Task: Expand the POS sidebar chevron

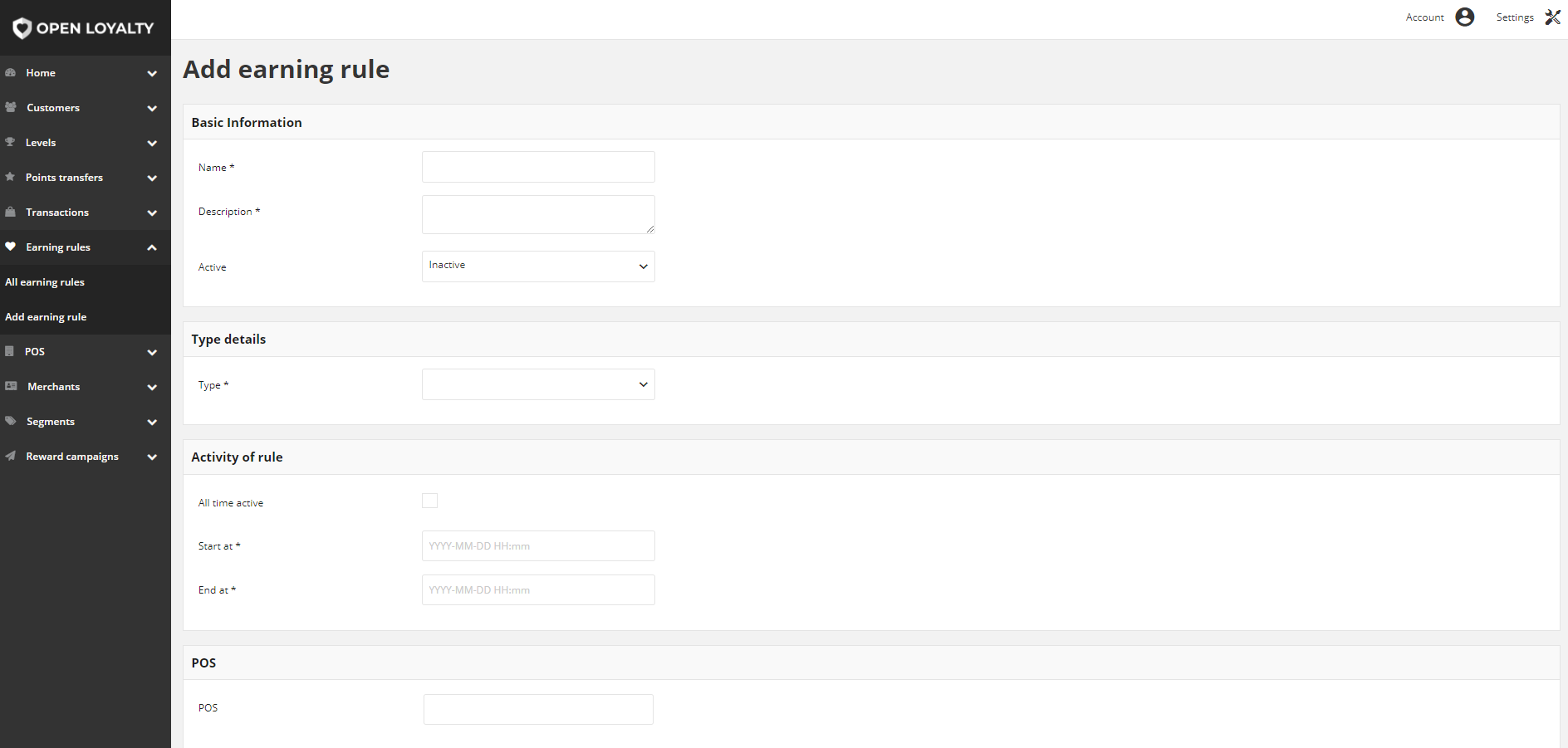Action: pyautogui.click(x=152, y=353)
